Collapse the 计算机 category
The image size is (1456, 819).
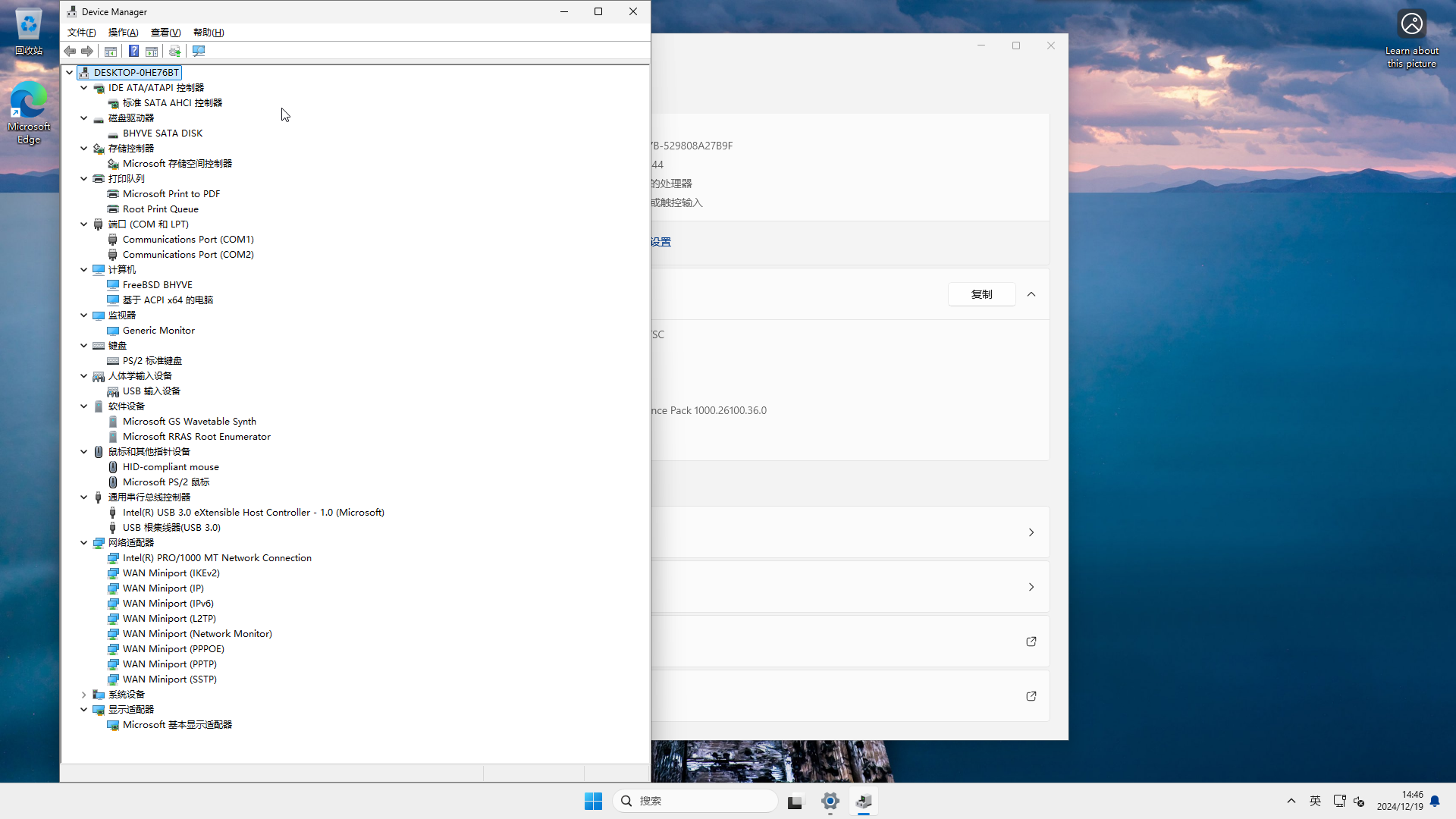tap(84, 270)
